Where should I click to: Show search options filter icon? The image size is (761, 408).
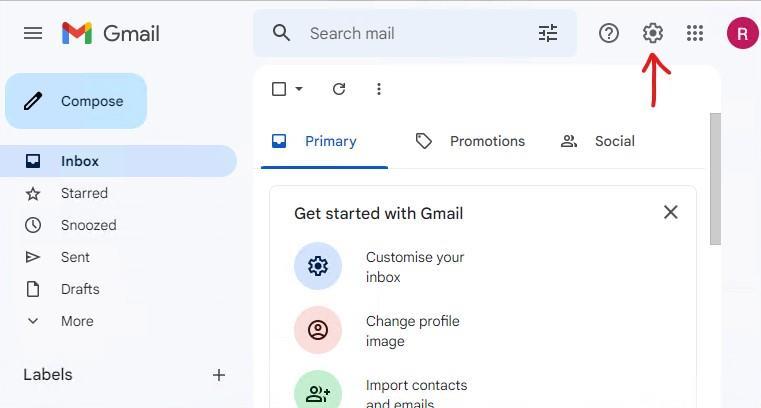click(548, 33)
